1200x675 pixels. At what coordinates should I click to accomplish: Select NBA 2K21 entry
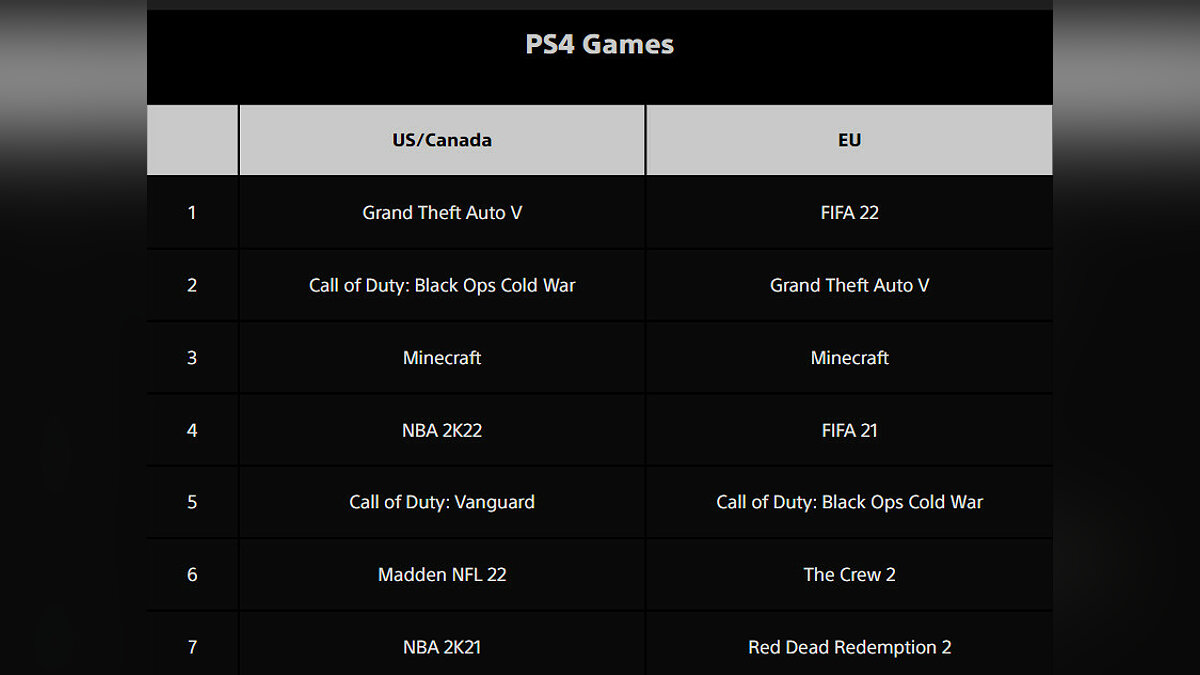[x=442, y=647]
